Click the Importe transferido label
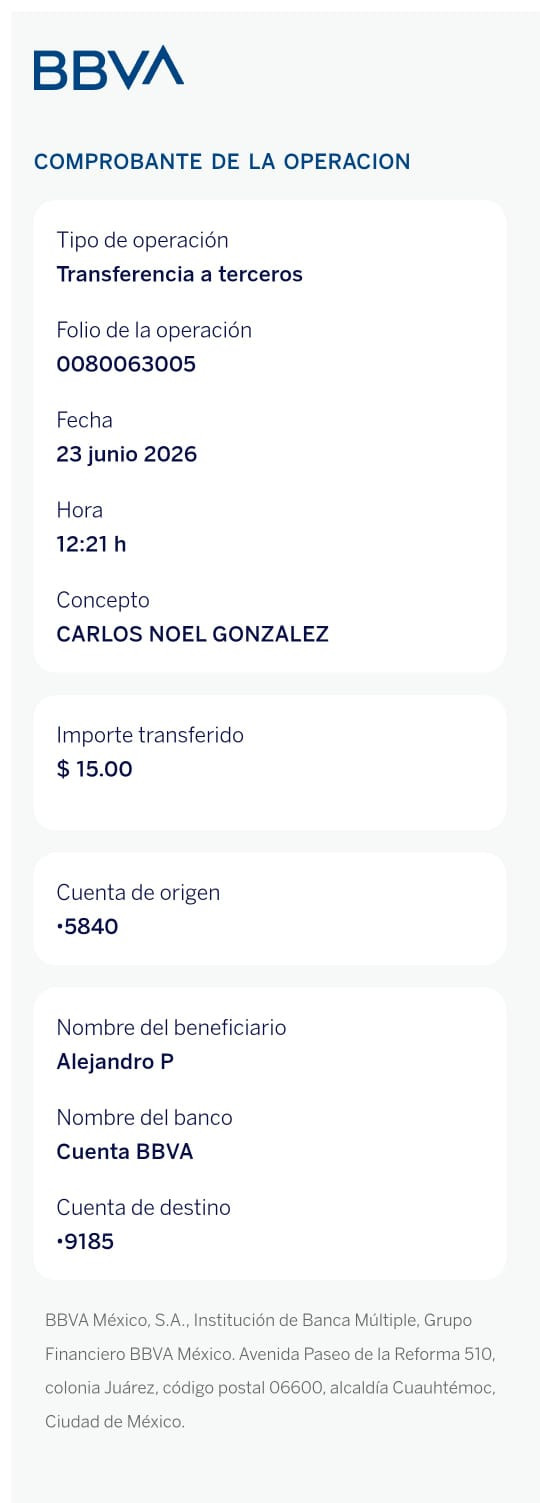The width and height of the screenshot is (540, 1503). click(150, 735)
